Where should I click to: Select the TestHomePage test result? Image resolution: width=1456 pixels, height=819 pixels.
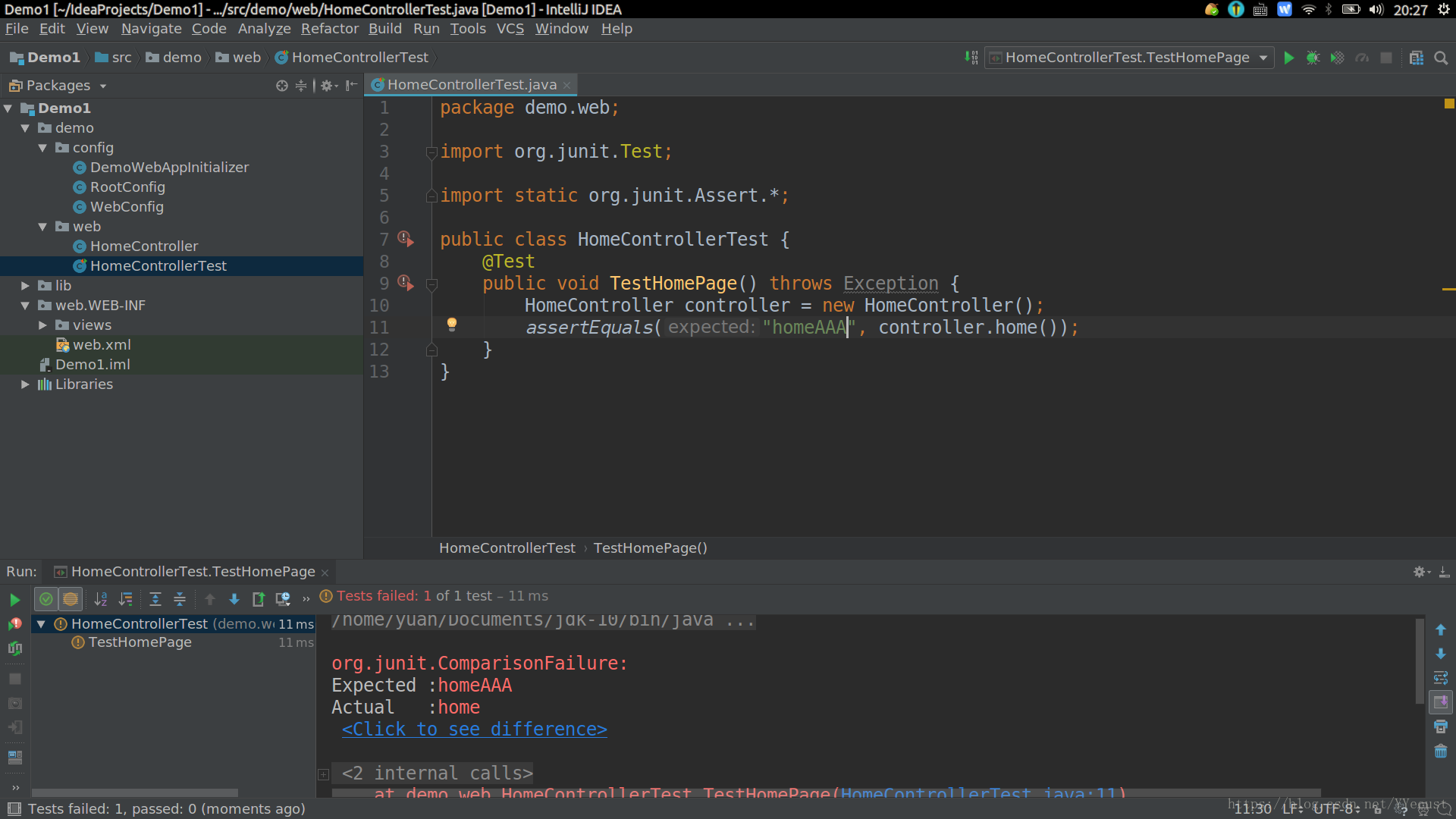(140, 642)
